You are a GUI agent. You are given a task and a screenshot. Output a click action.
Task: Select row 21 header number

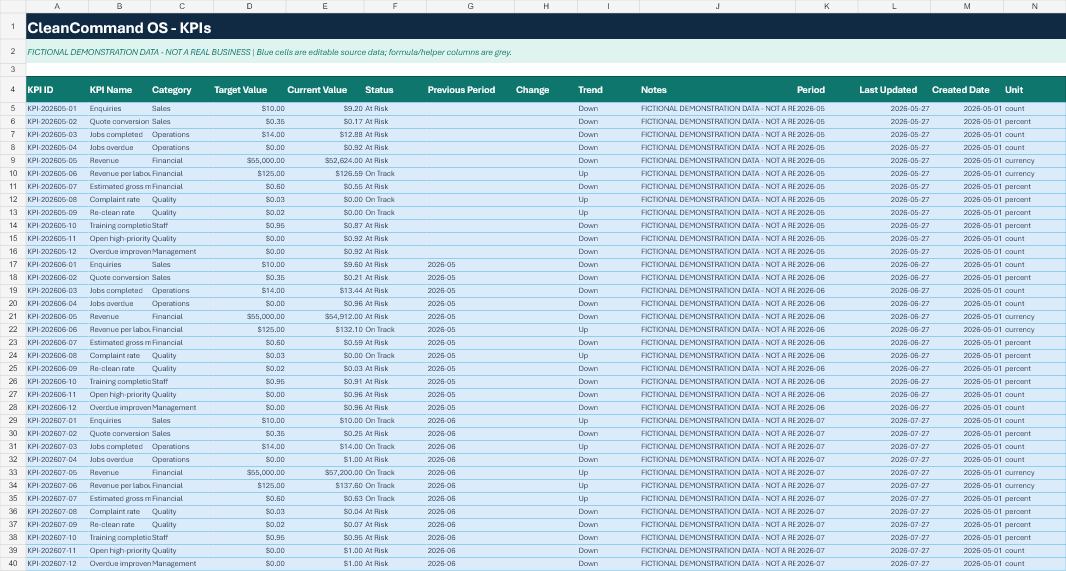(x=13, y=317)
